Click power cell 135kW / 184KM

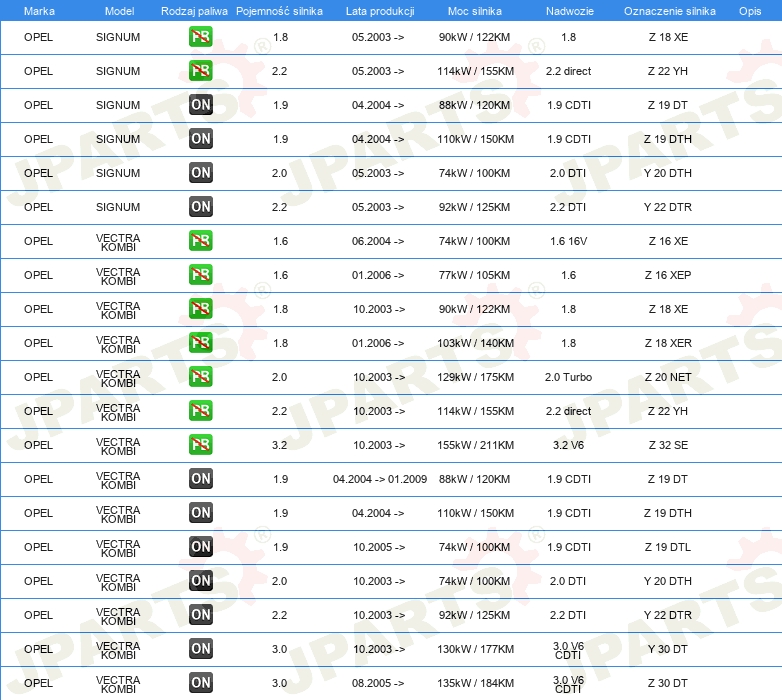pos(475,683)
